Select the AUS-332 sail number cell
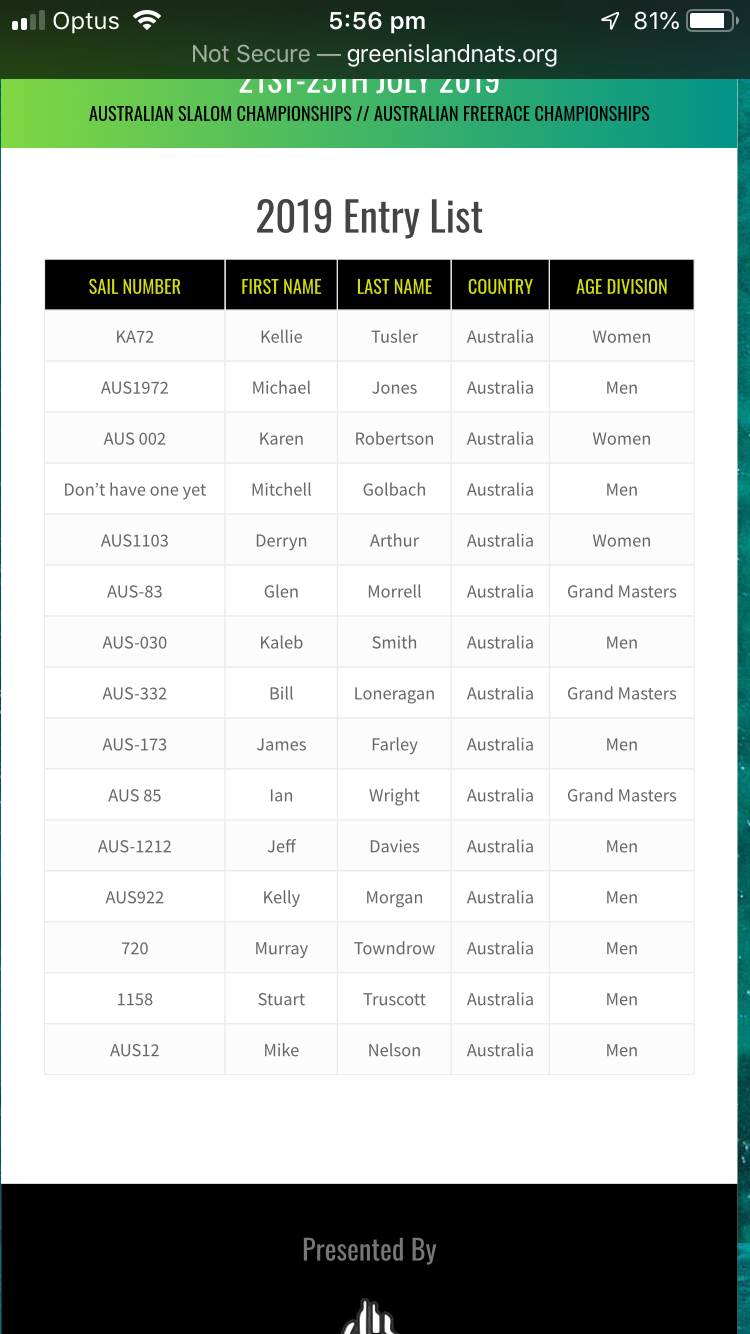 point(134,694)
